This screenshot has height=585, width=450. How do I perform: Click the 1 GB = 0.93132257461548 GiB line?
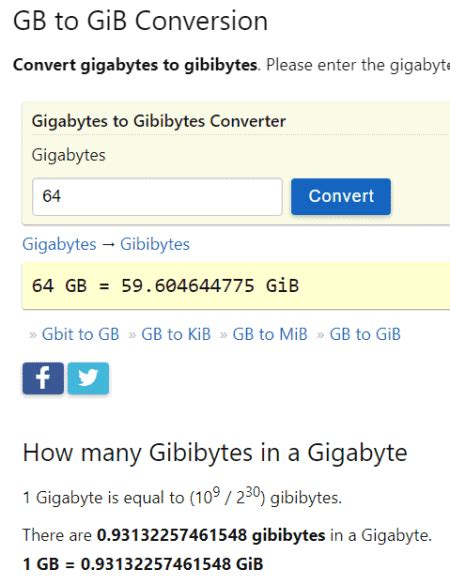coord(143,564)
